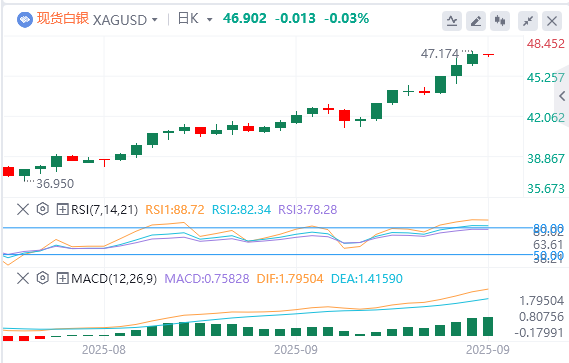The image size is (569, 363).
Task: Click the tallest rightmost MACD histogram bar
Action: coord(488,326)
